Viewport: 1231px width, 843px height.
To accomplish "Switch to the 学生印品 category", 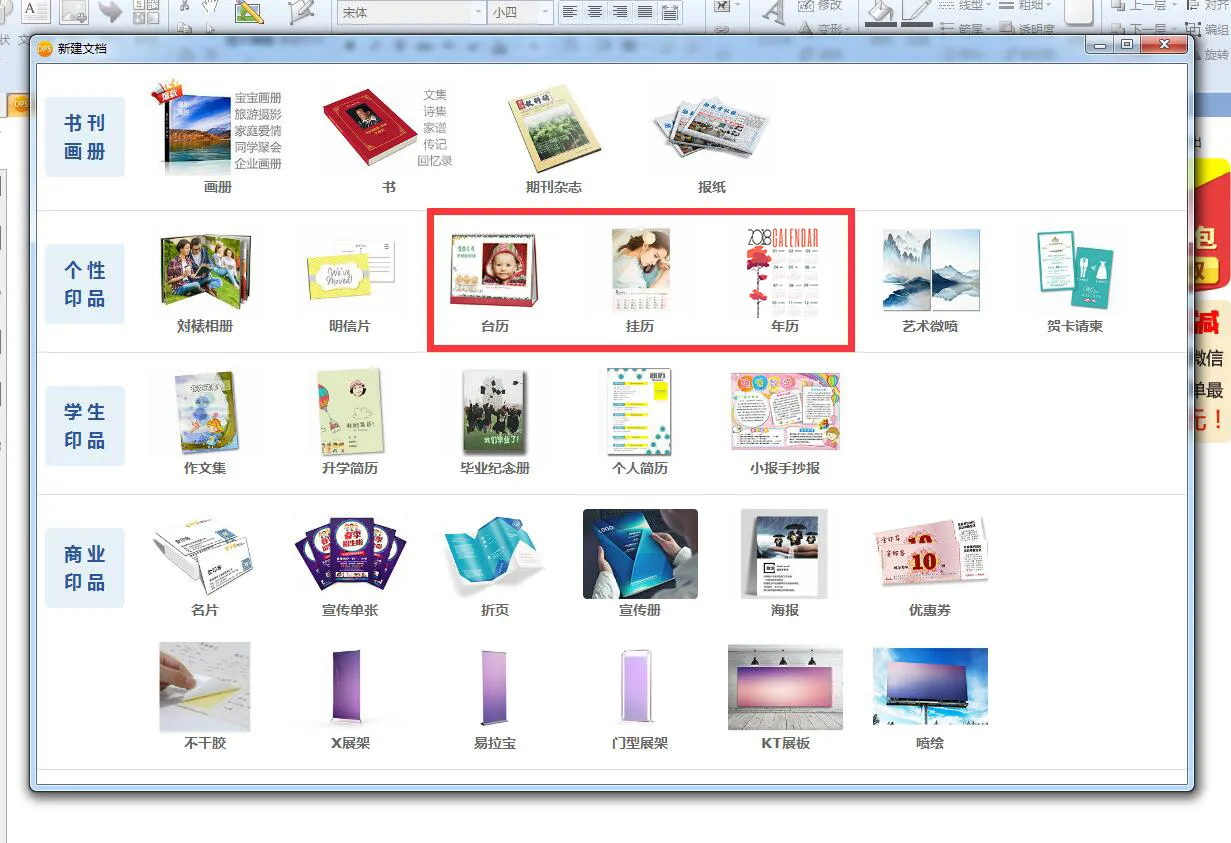I will coord(85,426).
